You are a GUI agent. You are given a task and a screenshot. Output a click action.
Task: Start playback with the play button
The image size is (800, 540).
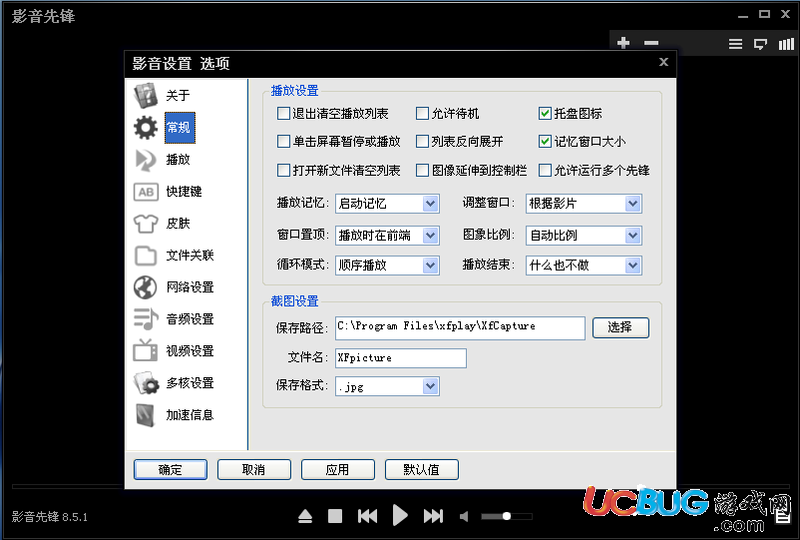401,516
